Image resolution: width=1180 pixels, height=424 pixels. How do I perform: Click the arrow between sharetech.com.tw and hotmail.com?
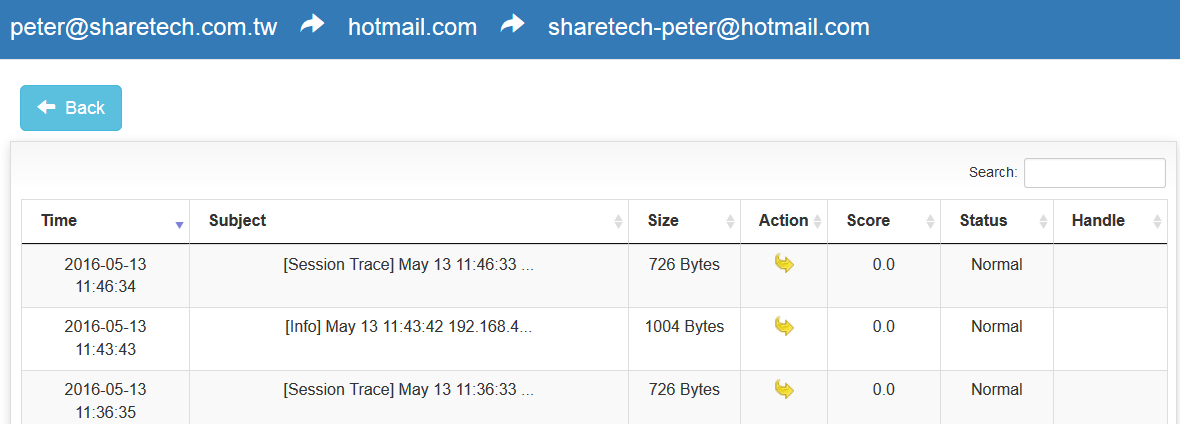click(x=313, y=26)
